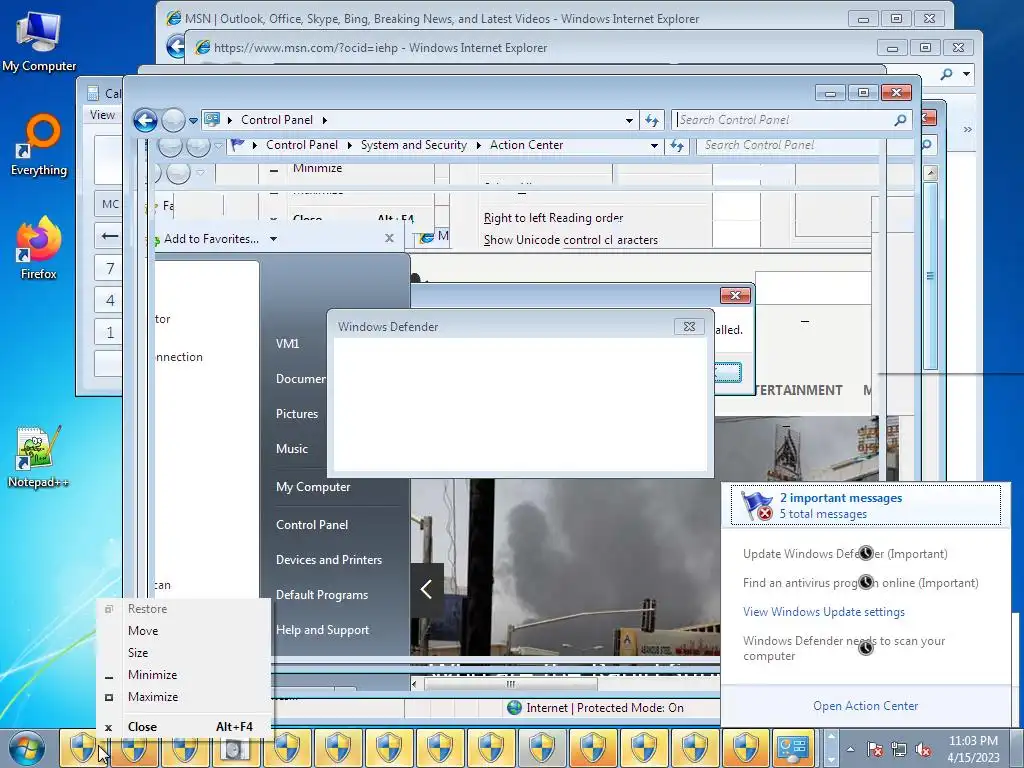Open the Internet Explorer search provider dropdown
Image resolution: width=1024 pixels, height=768 pixels.
tap(967, 74)
